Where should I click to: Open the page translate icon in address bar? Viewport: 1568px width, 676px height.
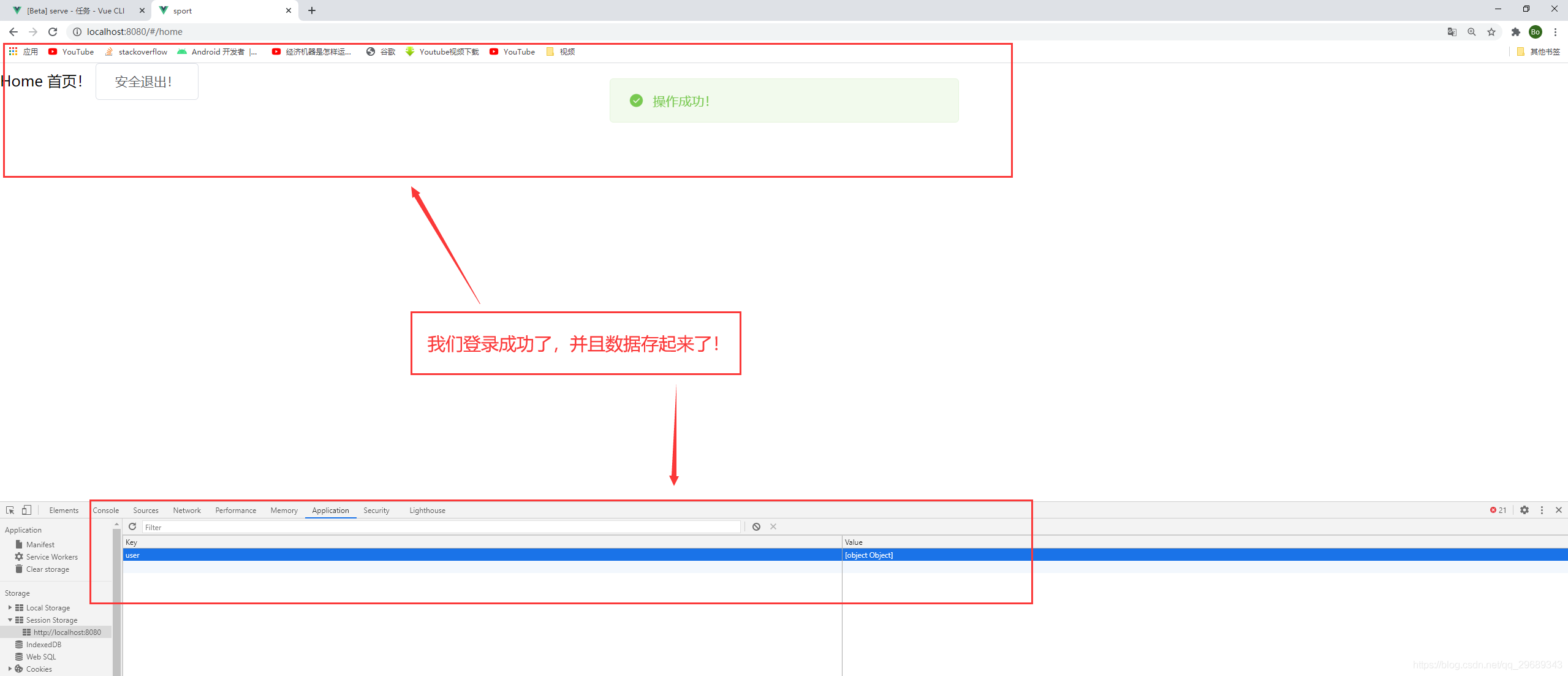click(1452, 31)
